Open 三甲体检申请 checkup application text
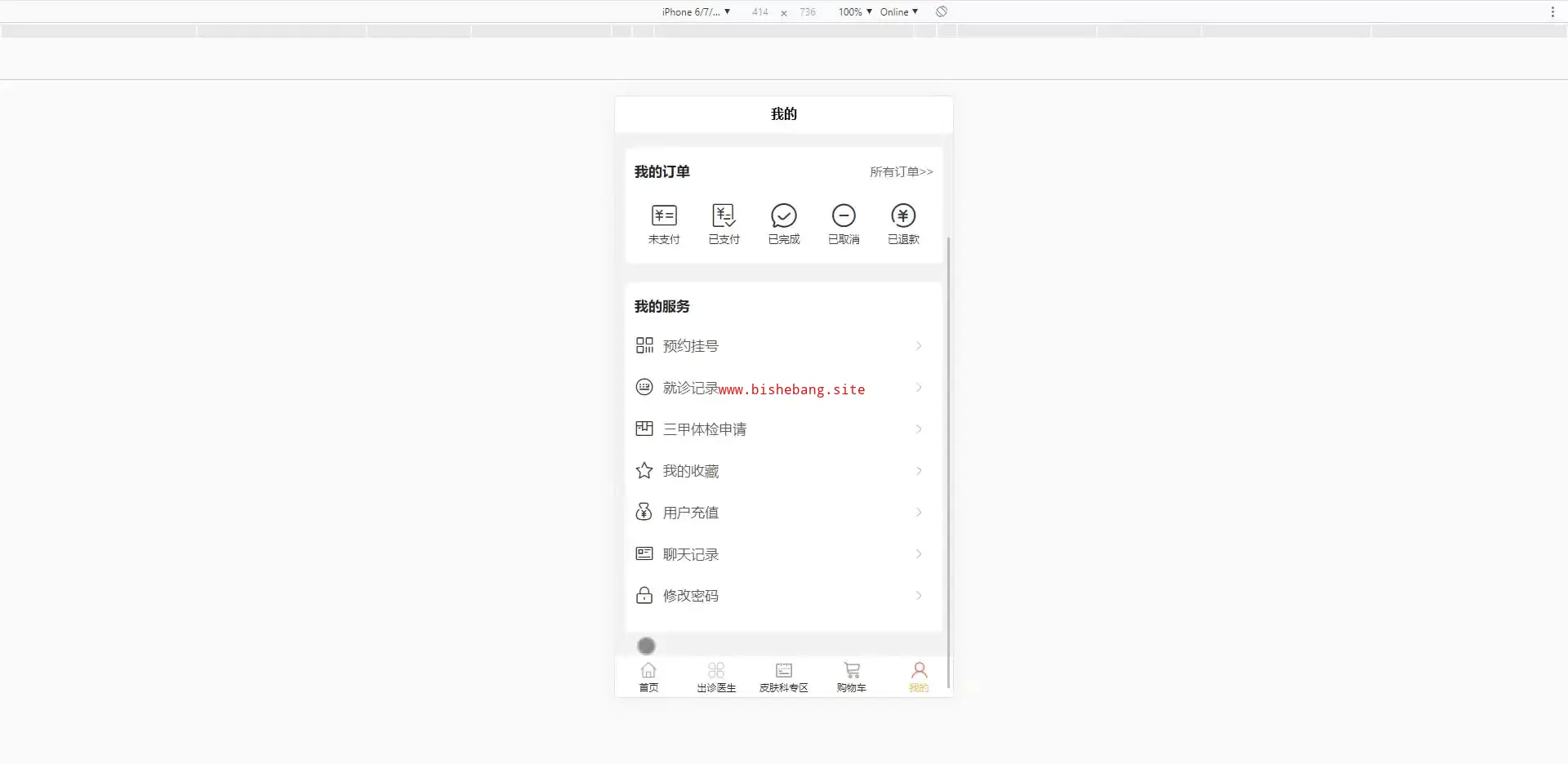Screen dimensions: 1568x764 pyautogui.click(x=705, y=429)
